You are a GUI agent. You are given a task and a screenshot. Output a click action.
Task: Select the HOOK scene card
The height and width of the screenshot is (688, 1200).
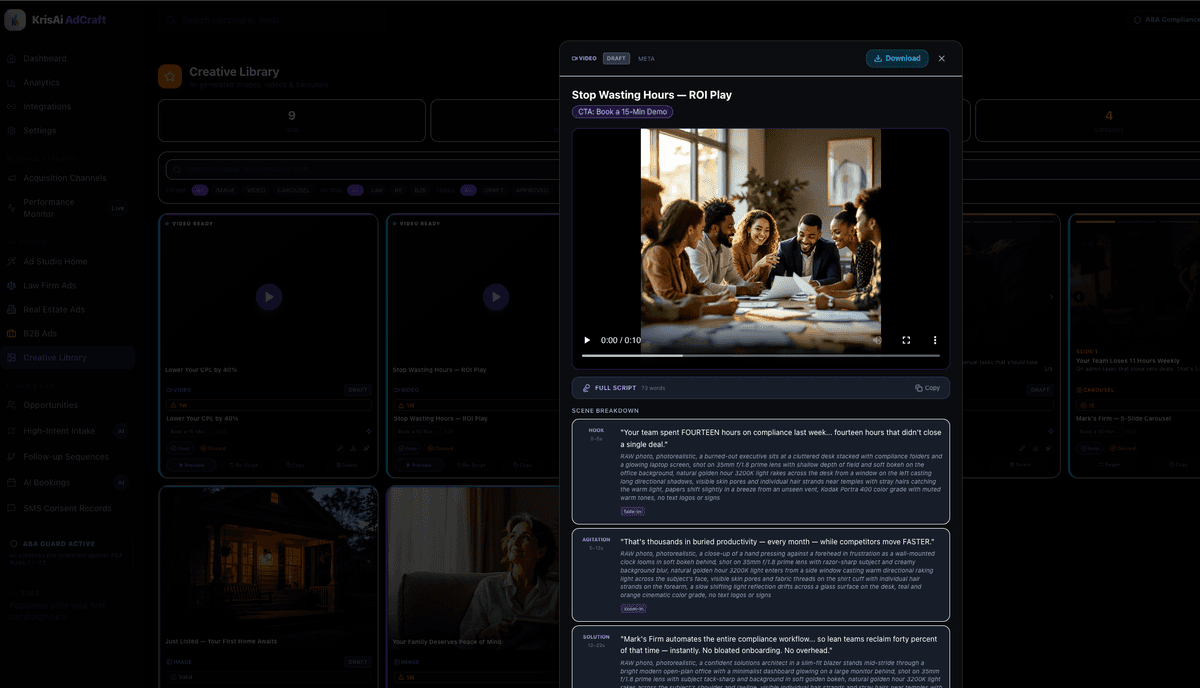coord(761,471)
